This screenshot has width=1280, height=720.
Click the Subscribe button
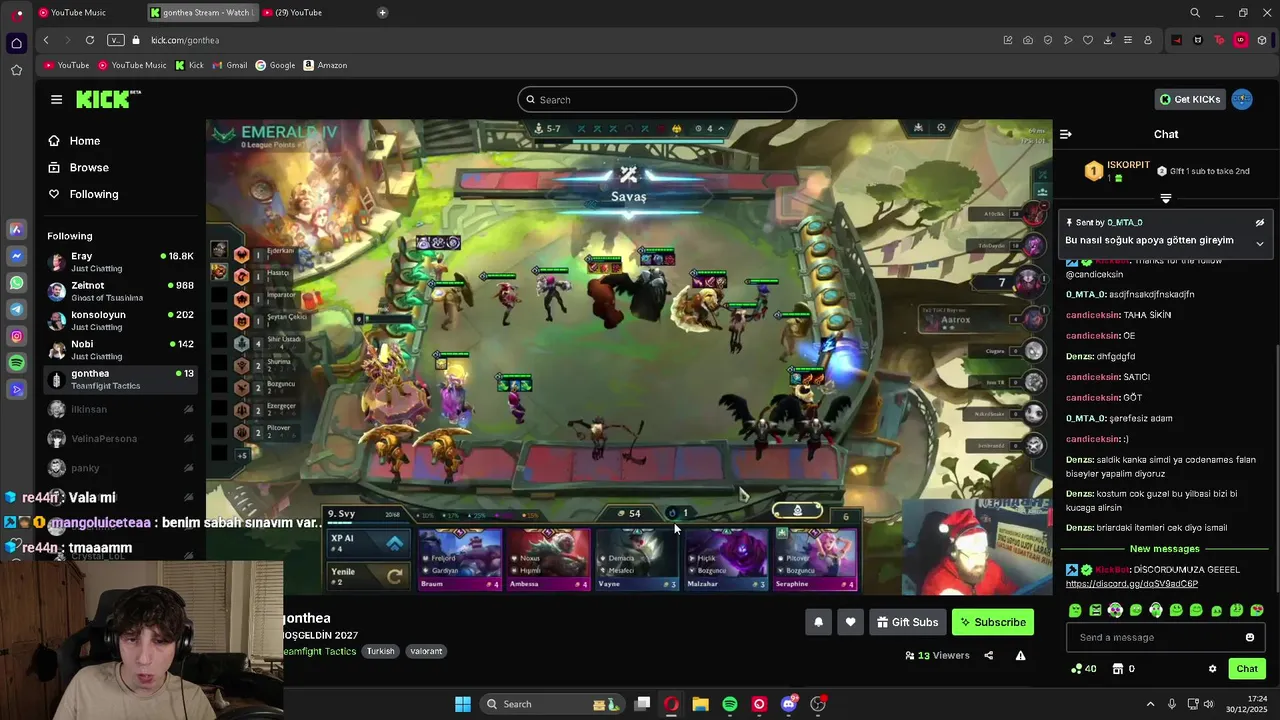[993, 622]
